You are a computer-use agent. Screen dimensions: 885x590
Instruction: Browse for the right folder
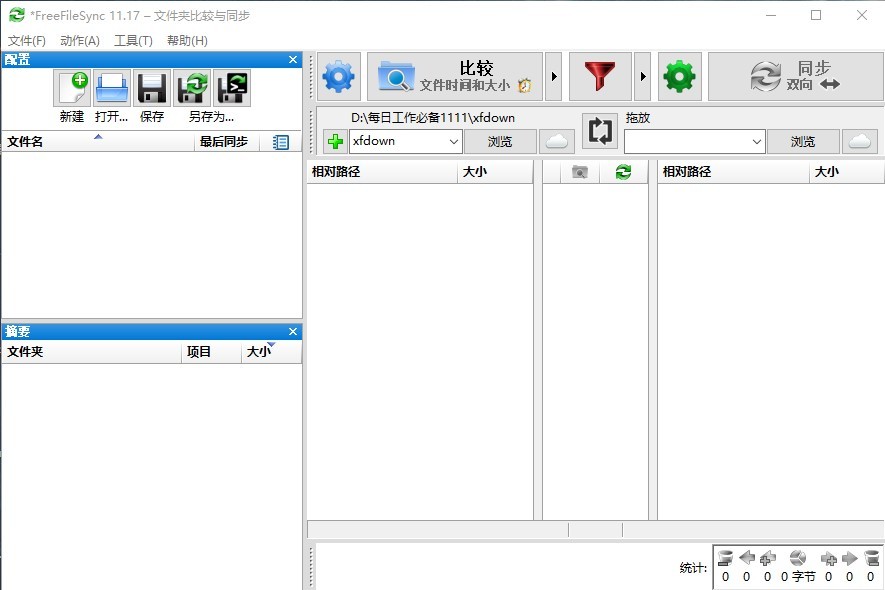(x=803, y=142)
